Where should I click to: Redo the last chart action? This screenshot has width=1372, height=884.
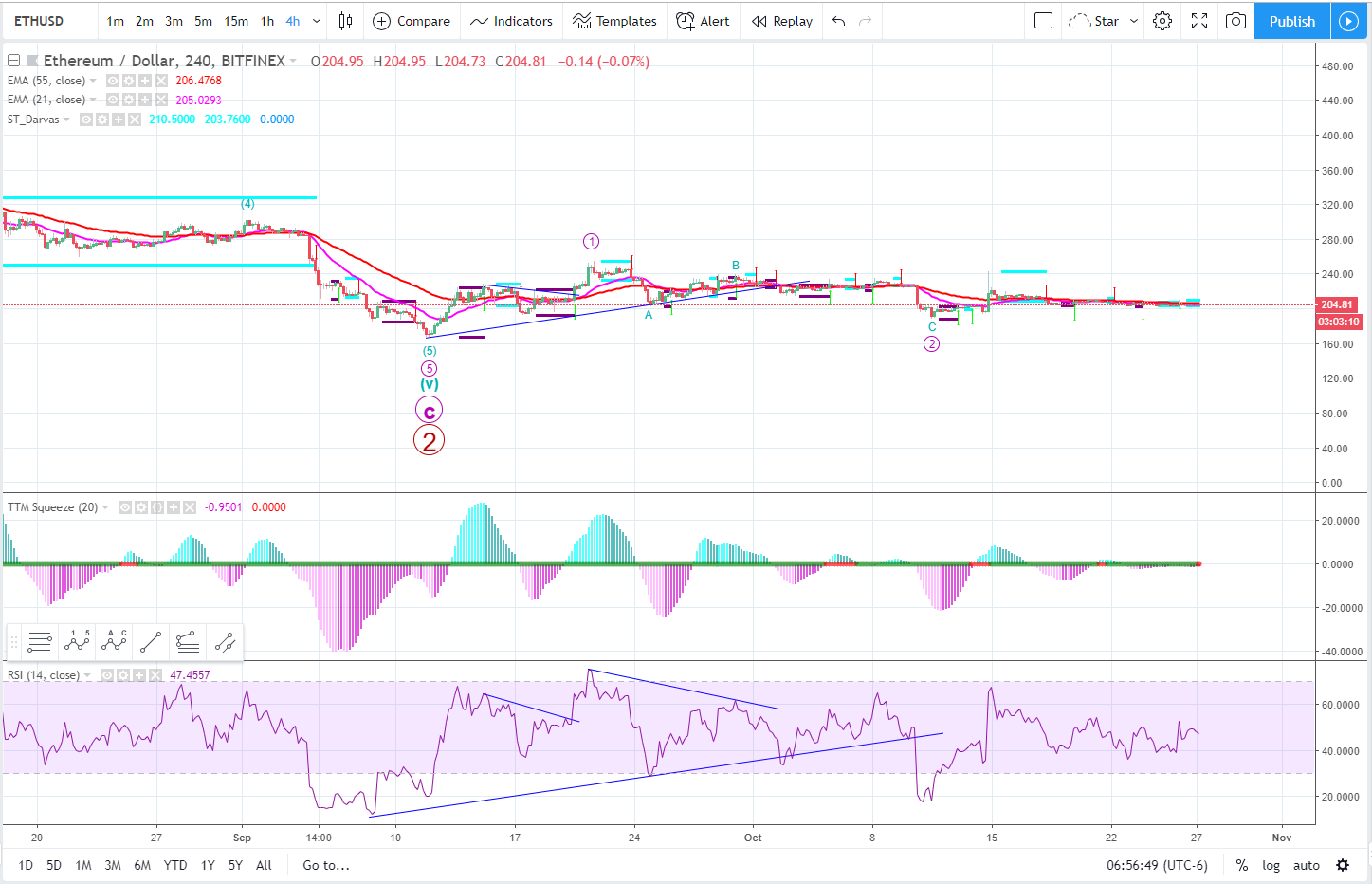point(865,21)
